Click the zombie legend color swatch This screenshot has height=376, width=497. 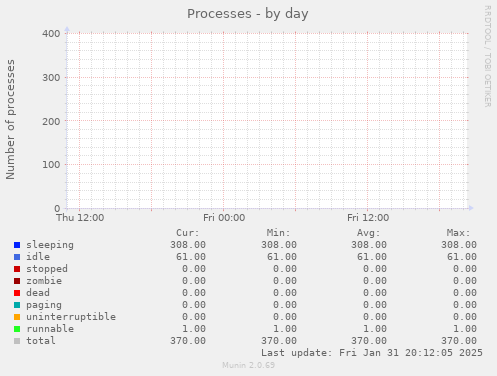click(17, 281)
